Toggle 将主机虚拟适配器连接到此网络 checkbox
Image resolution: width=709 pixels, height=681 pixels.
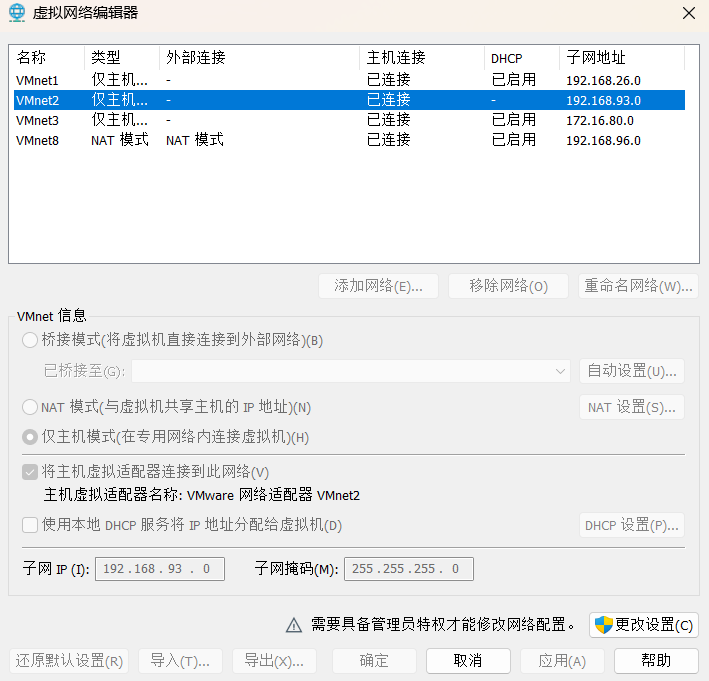(30, 473)
